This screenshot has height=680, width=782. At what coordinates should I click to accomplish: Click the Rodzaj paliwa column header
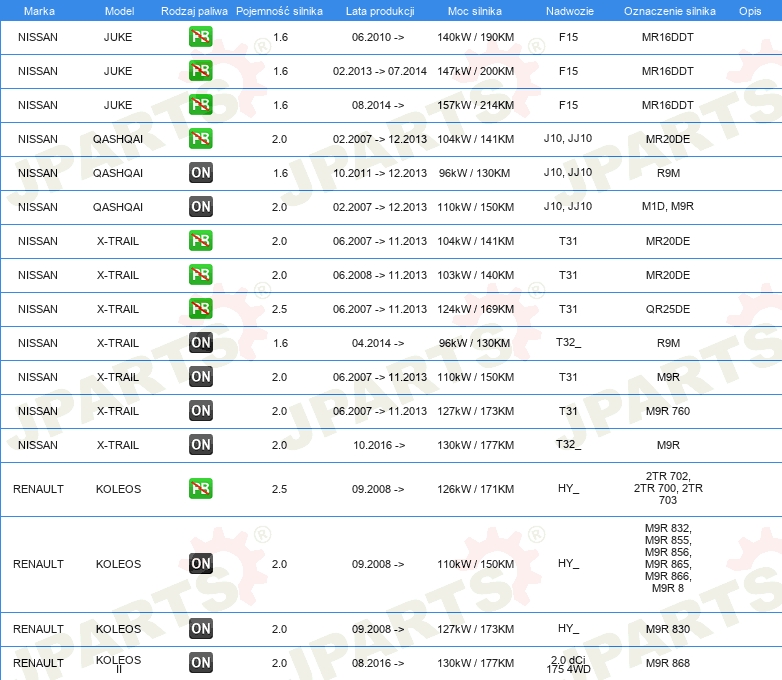(194, 11)
